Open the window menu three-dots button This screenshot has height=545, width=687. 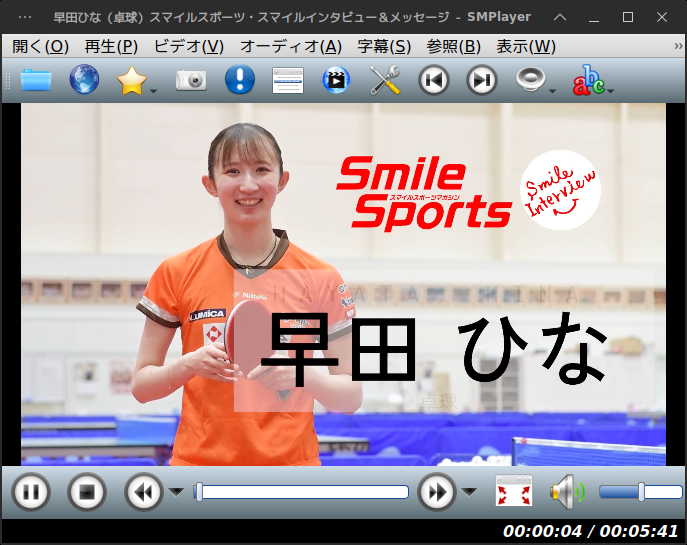click(25, 17)
